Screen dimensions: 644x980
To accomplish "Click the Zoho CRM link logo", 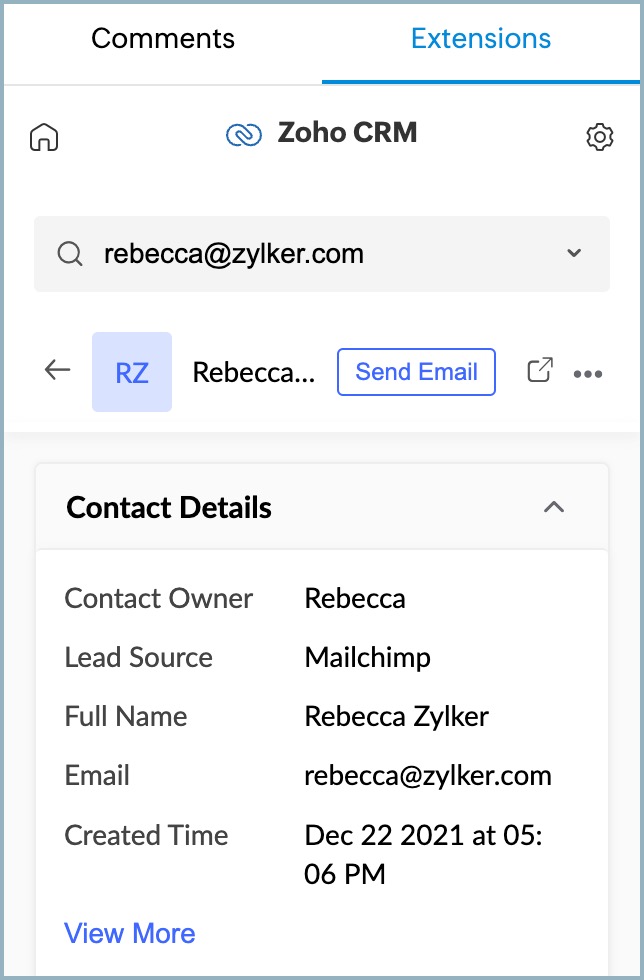I will click(243, 134).
